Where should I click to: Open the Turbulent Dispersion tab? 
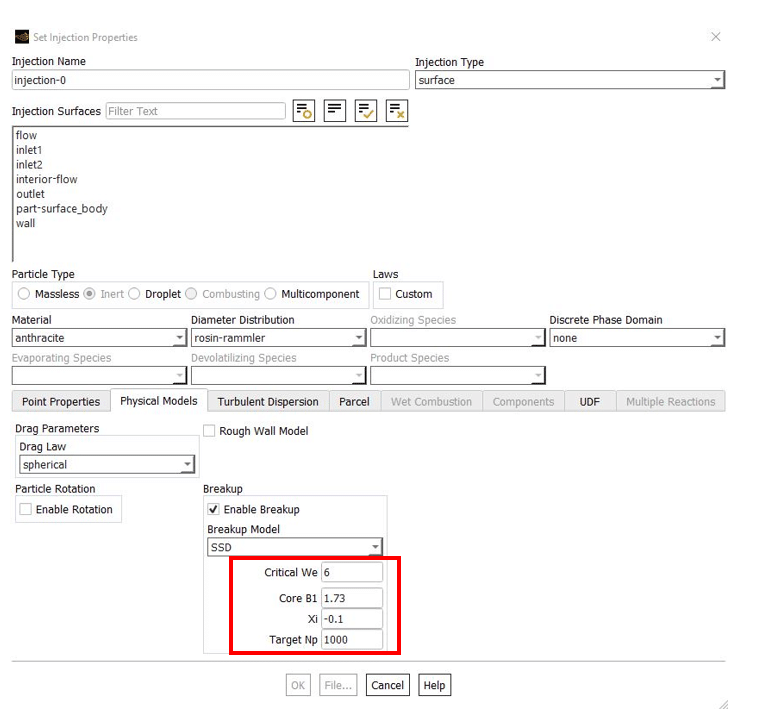[x=268, y=402]
